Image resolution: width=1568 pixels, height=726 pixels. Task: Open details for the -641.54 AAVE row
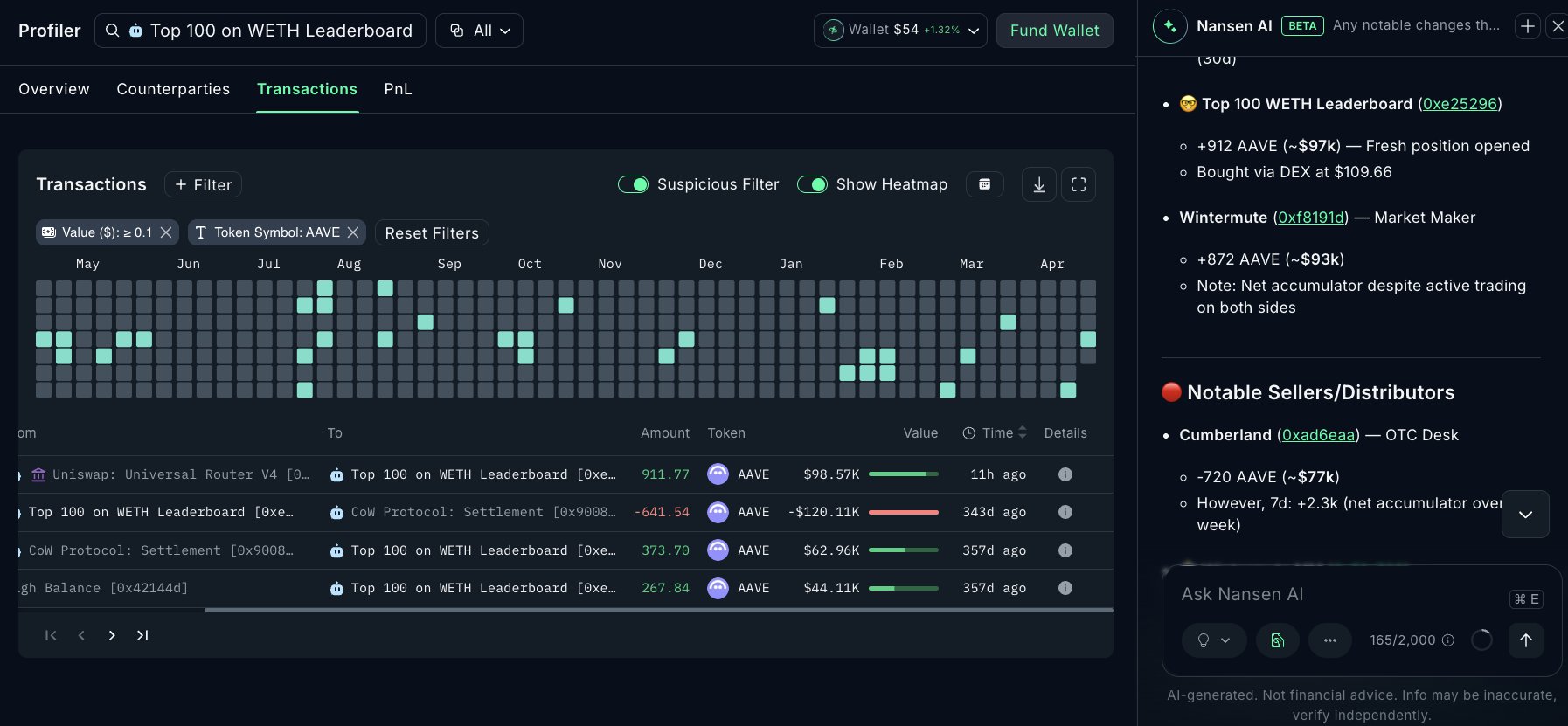[1065, 512]
